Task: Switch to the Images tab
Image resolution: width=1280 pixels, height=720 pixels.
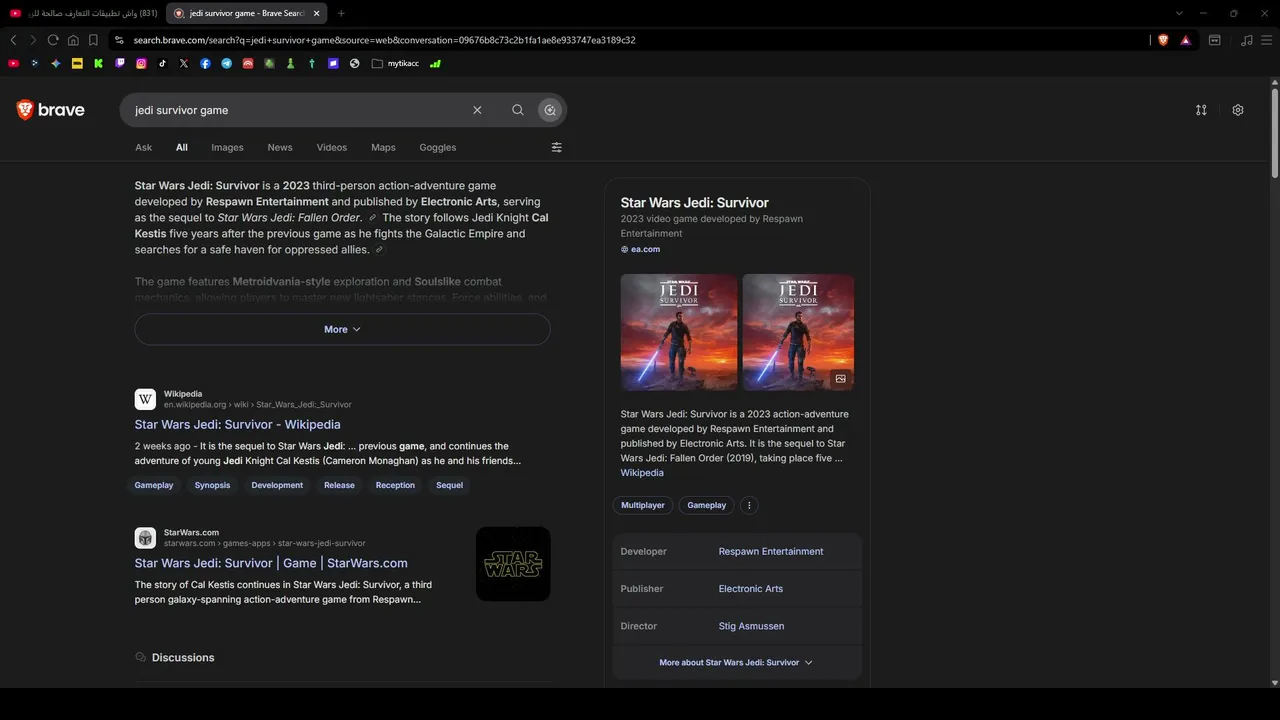Action: pyautogui.click(x=227, y=147)
